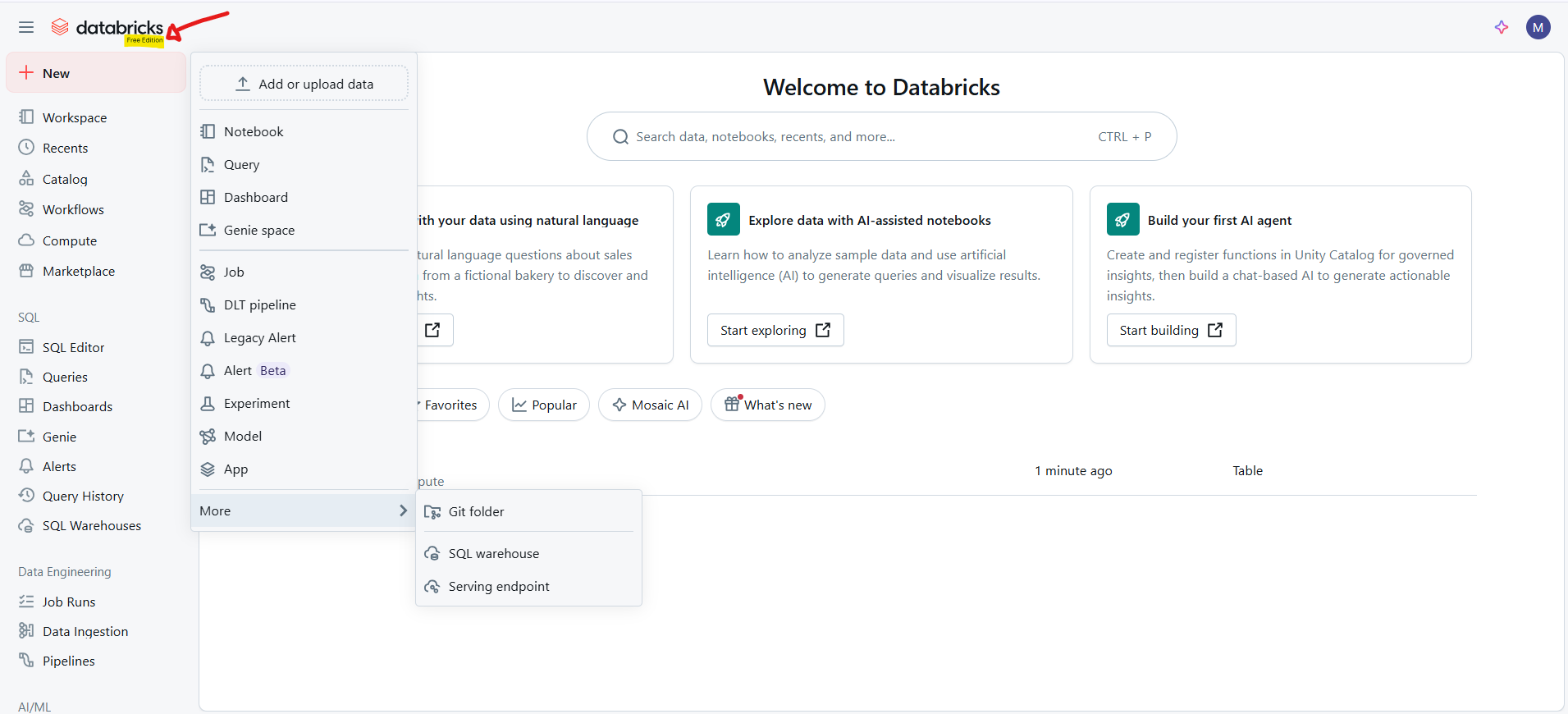
Task: Open Dashboards in the sidebar
Action: click(x=77, y=406)
